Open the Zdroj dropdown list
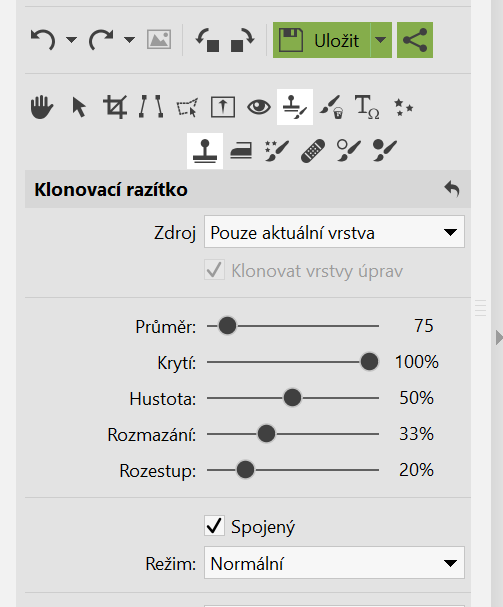 (x=334, y=232)
